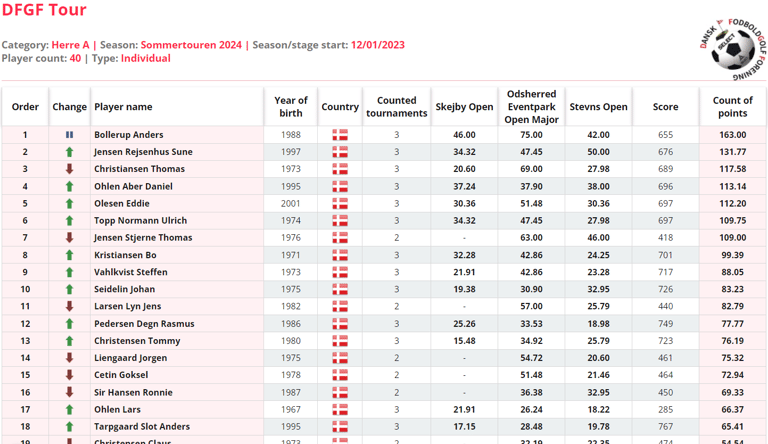This screenshot has width=768, height=444.
Task: Click the up arrow for Topp Normann Ulrich
Action: (70, 221)
